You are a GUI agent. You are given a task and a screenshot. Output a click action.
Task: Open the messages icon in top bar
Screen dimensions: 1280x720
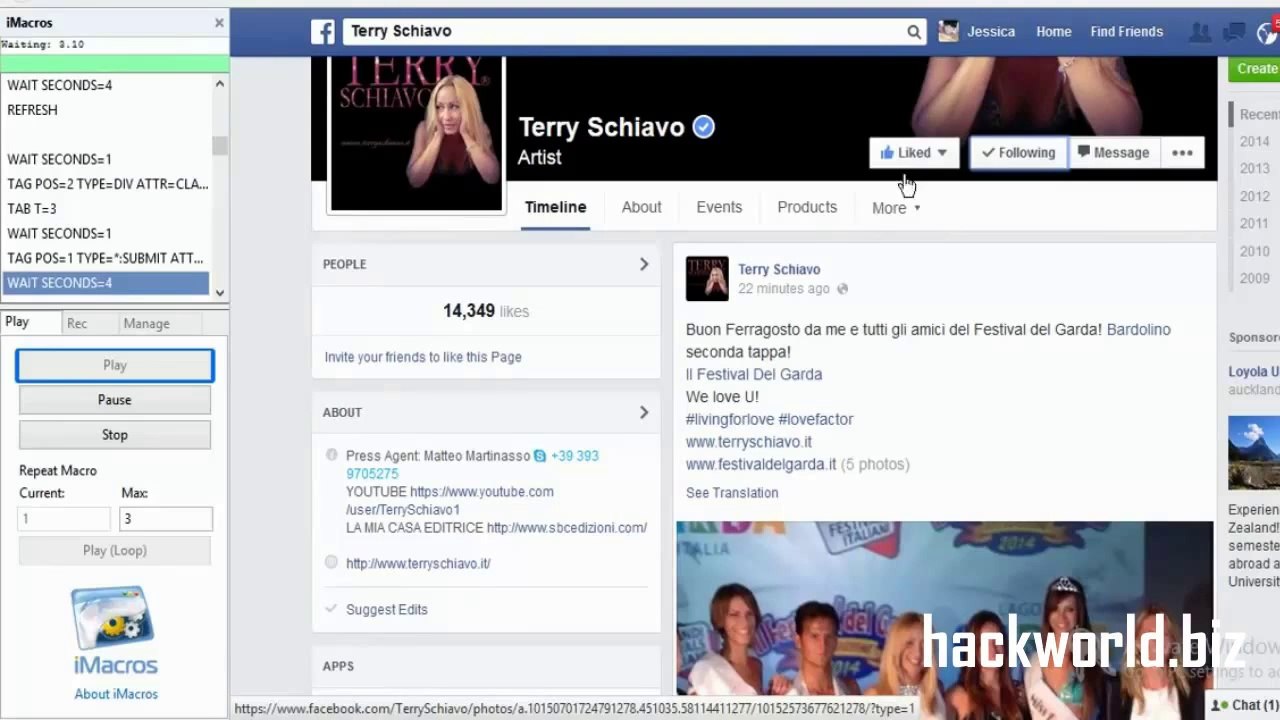coord(1235,32)
